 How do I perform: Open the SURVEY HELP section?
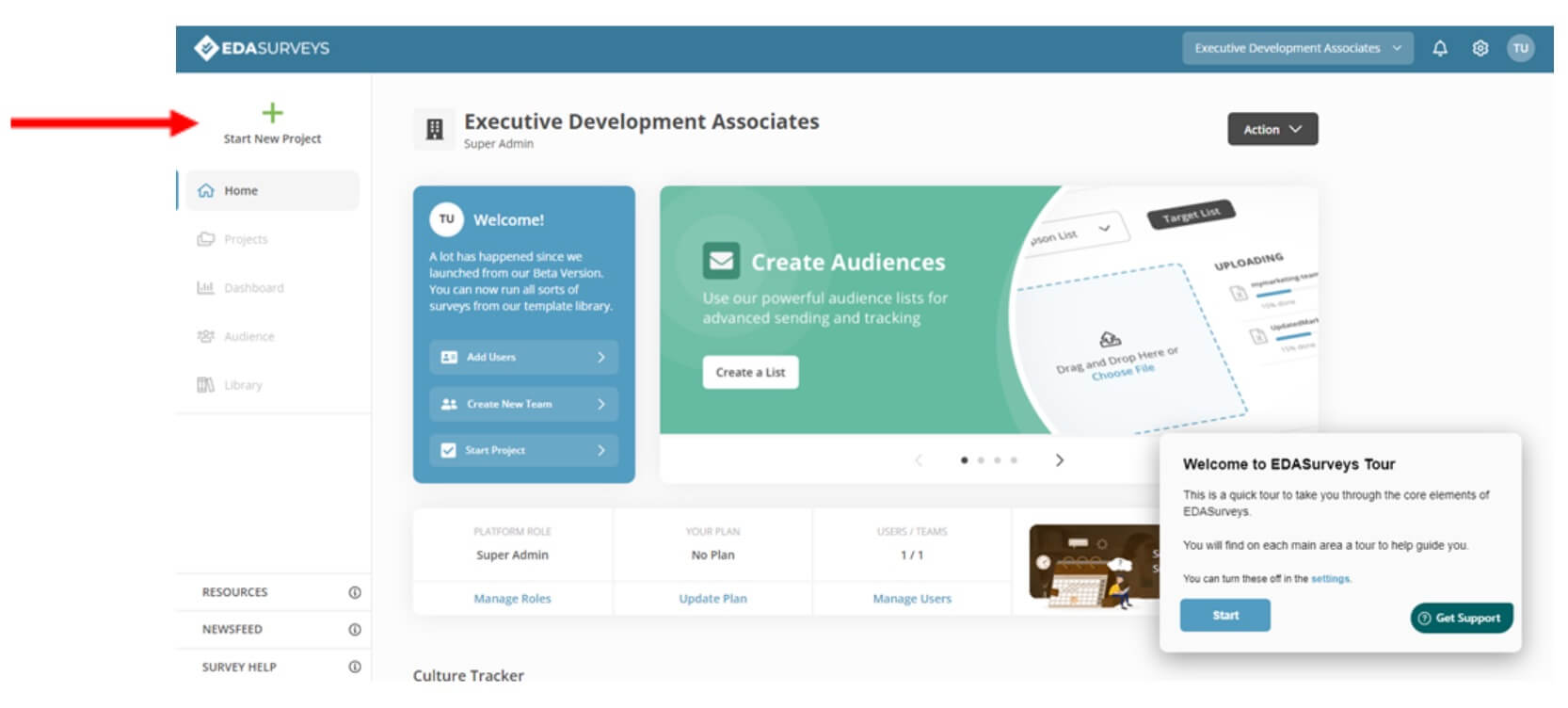(273, 667)
